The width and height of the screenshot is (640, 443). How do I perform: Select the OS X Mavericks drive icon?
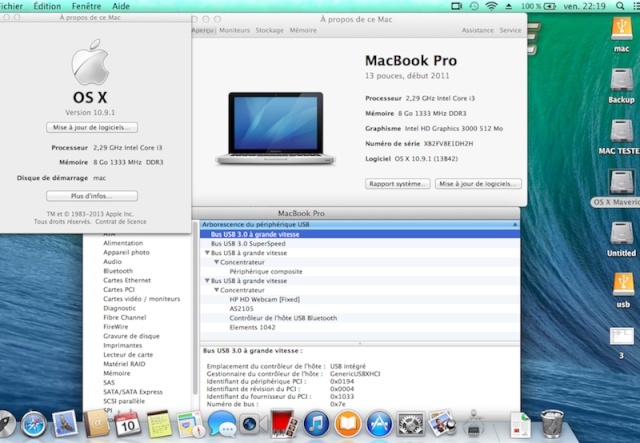tap(621, 182)
